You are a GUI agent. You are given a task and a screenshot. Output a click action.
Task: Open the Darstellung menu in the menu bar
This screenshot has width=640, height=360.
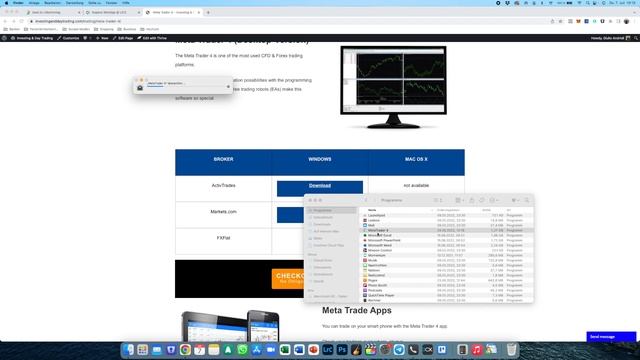click(x=74, y=3)
